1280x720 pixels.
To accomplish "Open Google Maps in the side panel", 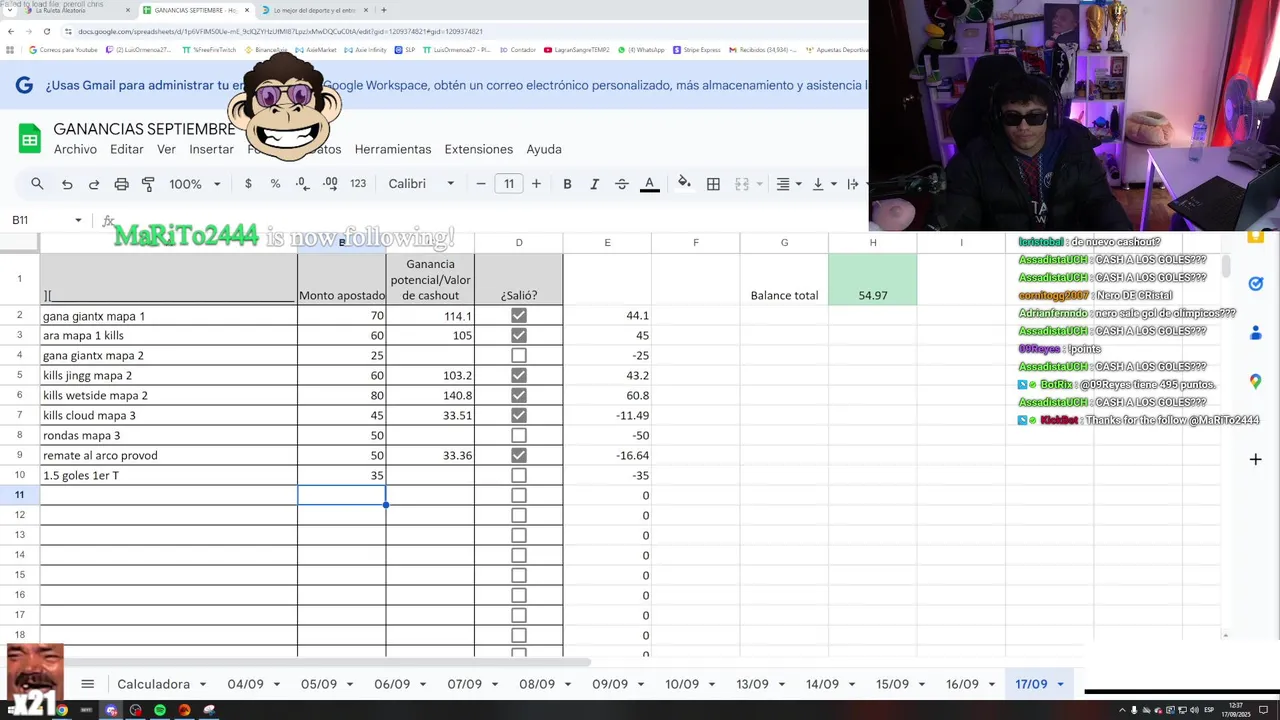I will [1255, 382].
